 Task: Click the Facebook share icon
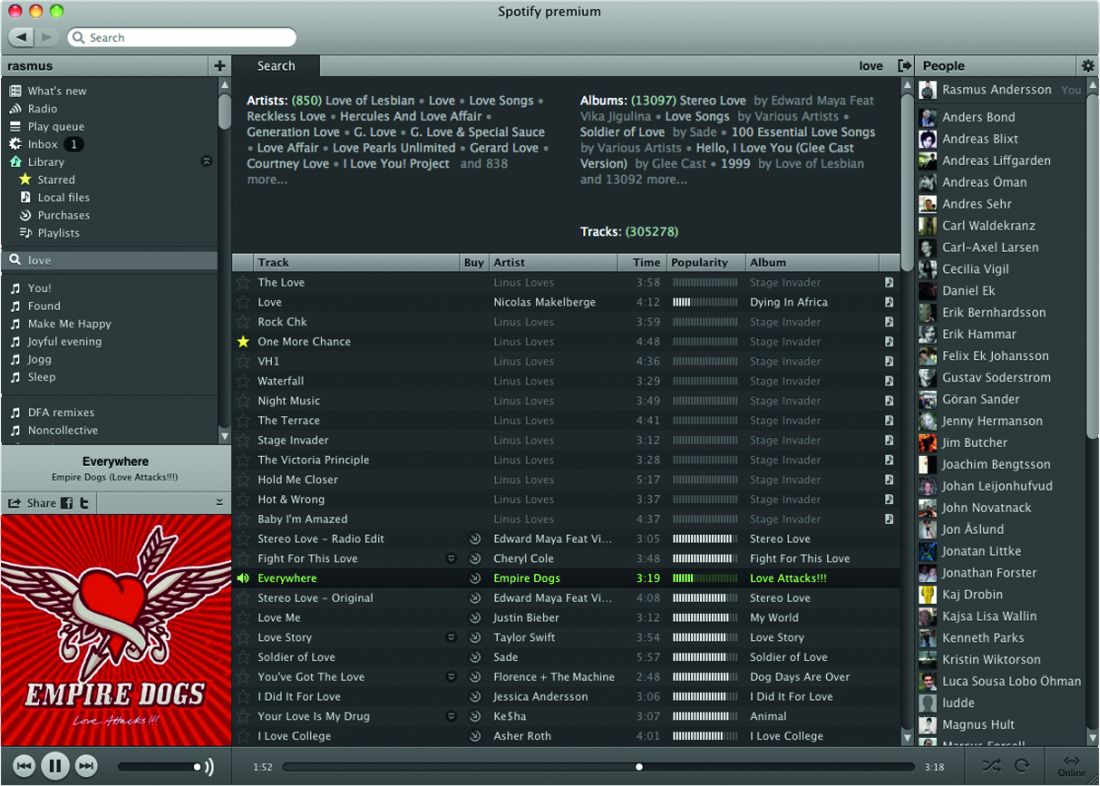click(x=67, y=503)
